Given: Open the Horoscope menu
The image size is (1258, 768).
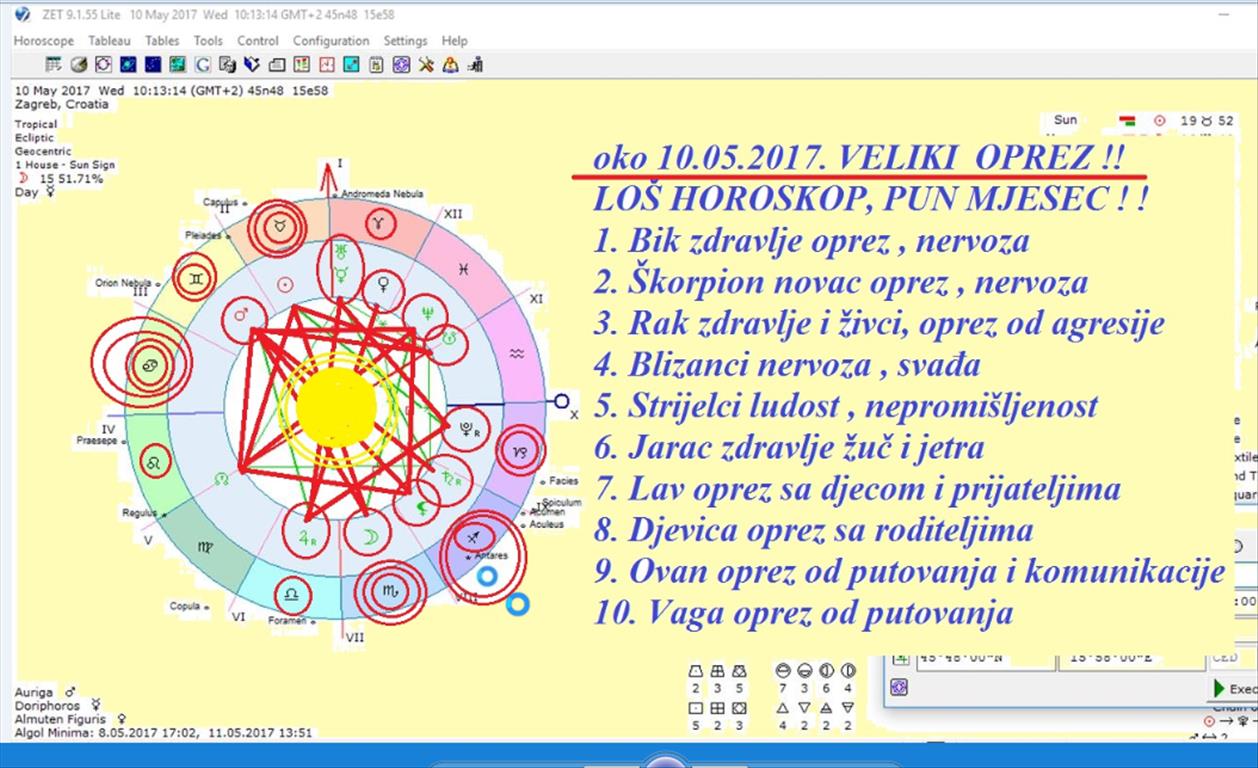Looking at the screenshot, I should [x=43, y=41].
